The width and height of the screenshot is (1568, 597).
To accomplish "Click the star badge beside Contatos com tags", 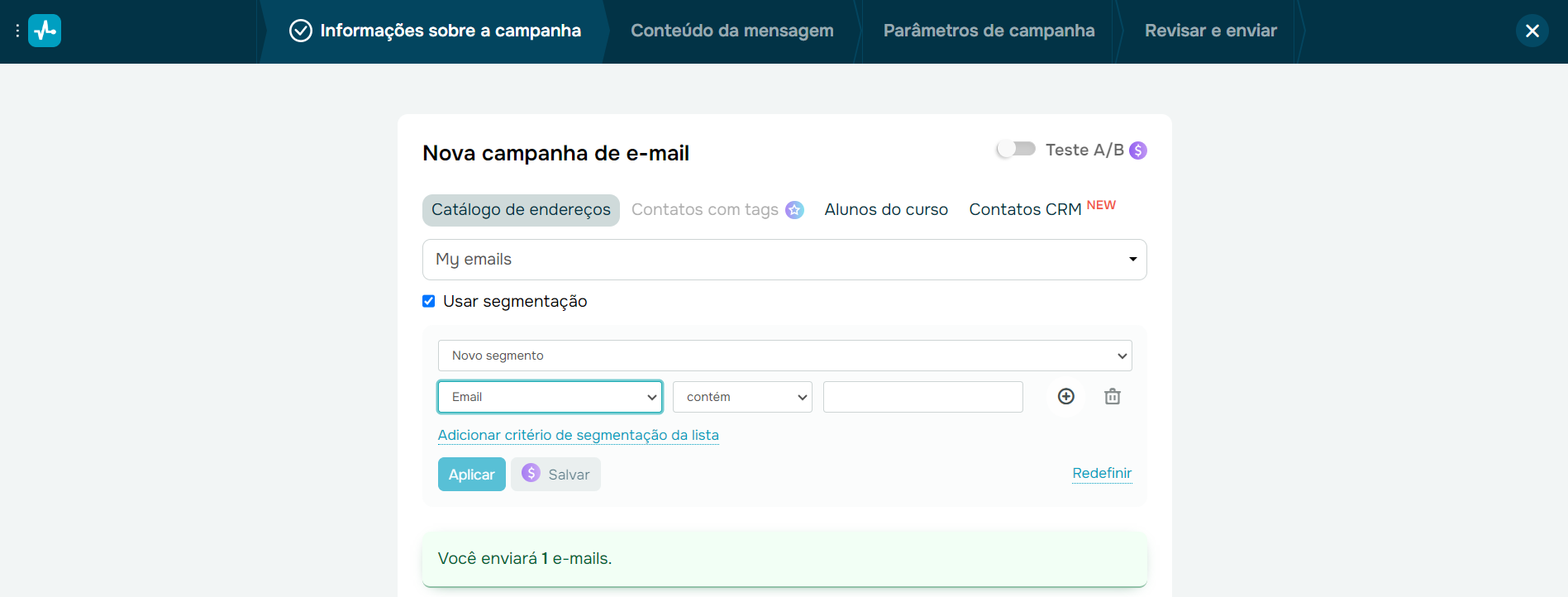I will point(794,210).
